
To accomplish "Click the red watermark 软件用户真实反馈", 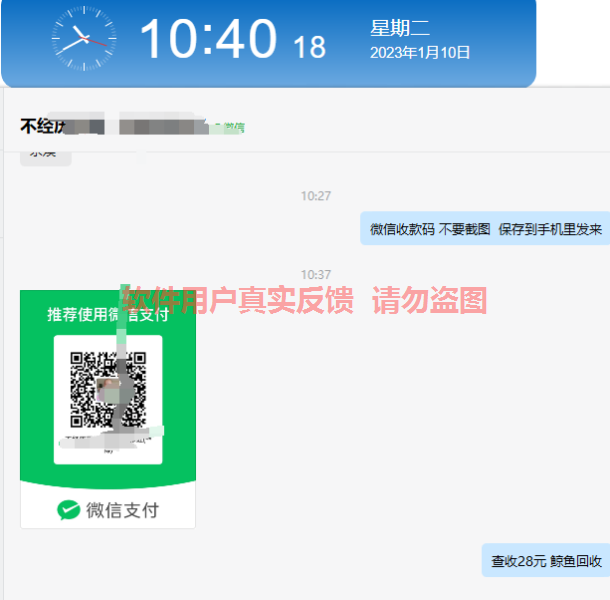I will point(238,300).
